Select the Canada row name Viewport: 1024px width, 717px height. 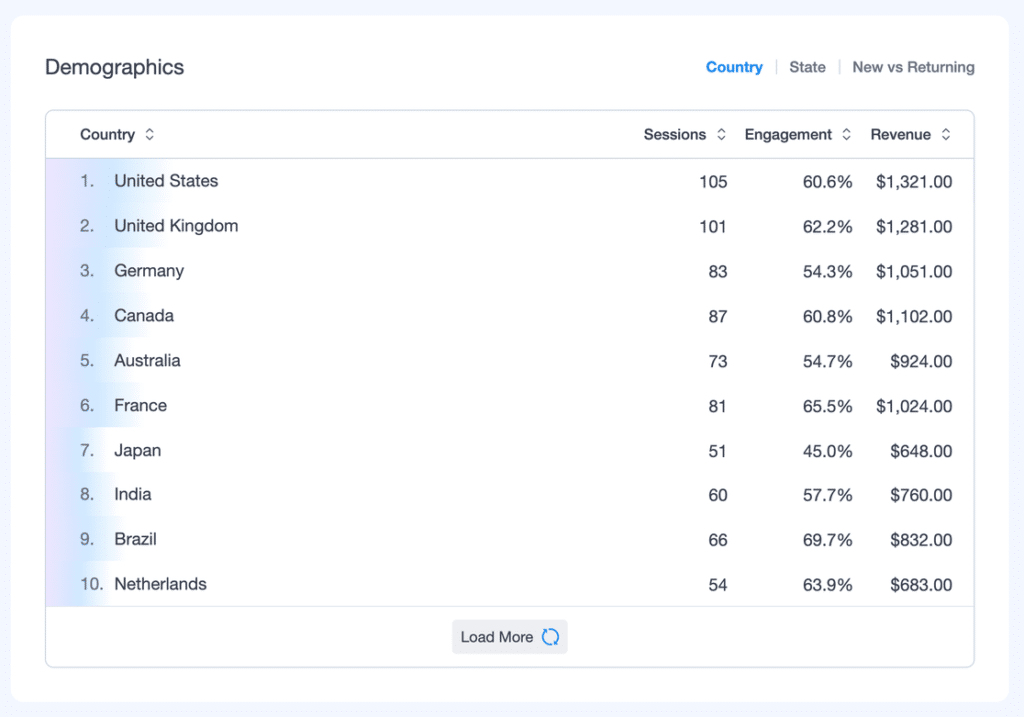click(x=144, y=316)
